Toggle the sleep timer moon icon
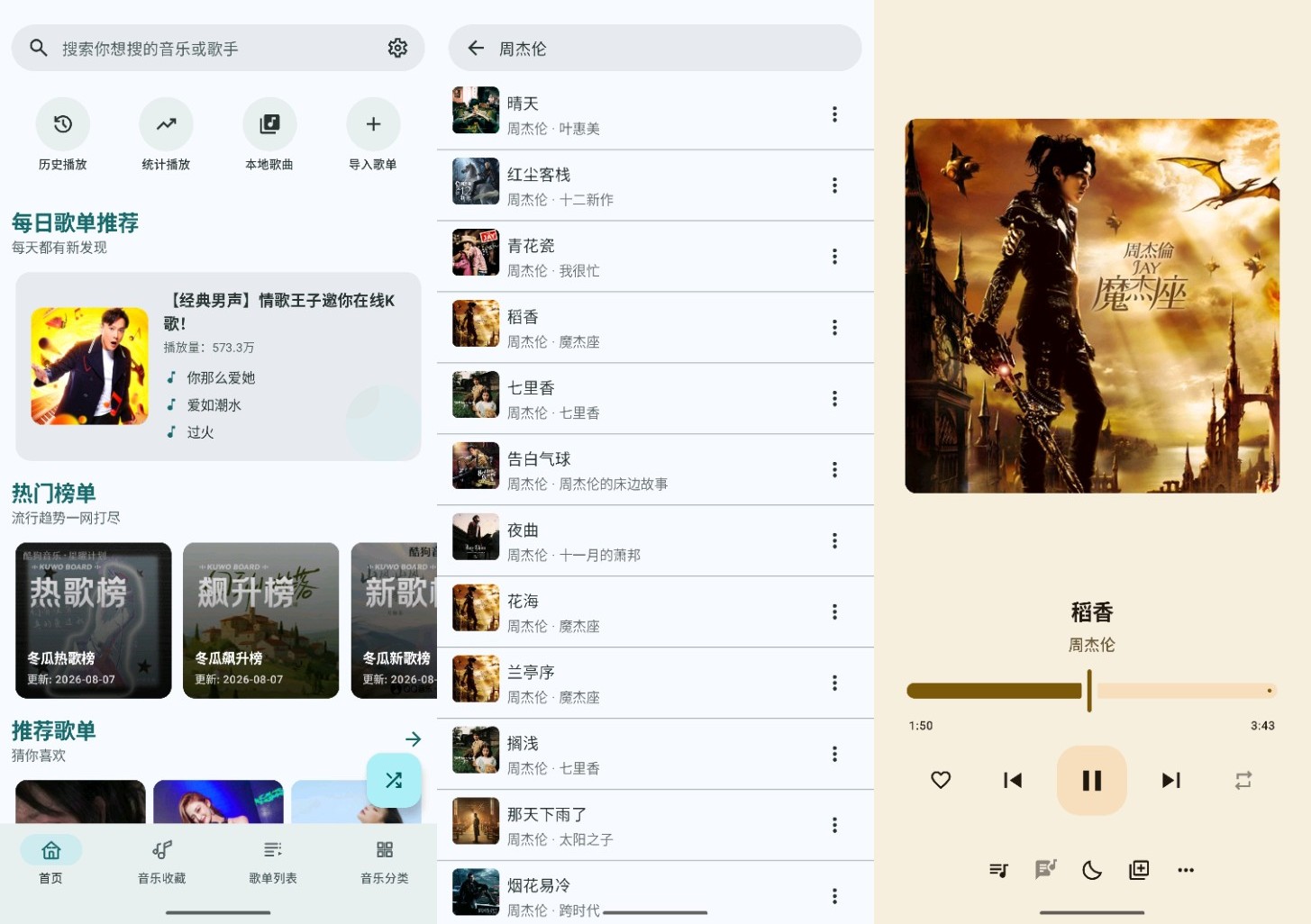Viewport: 1311px width, 924px height. pos(1092,870)
